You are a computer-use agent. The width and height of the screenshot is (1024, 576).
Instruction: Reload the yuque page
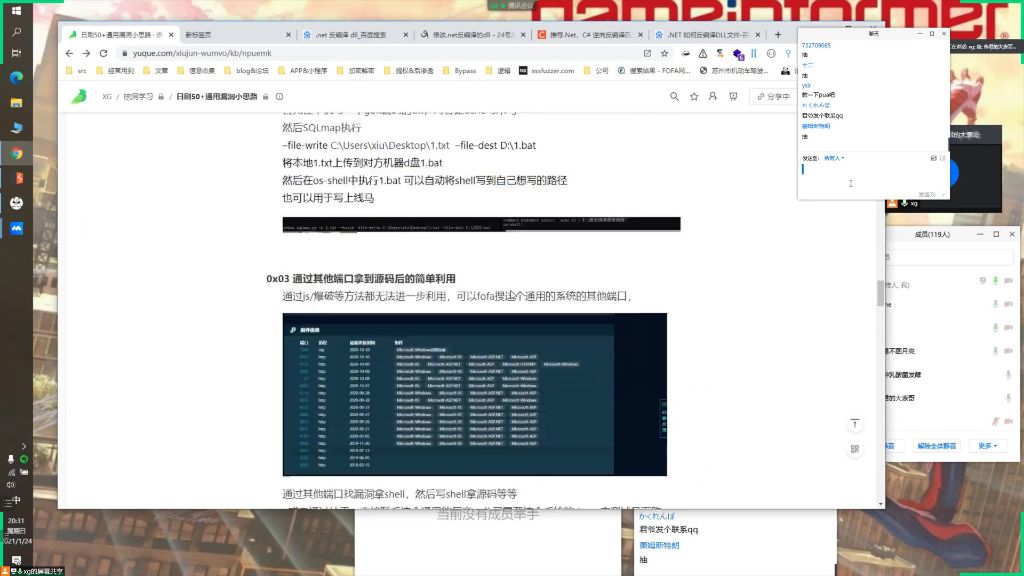[x=103, y=54]
